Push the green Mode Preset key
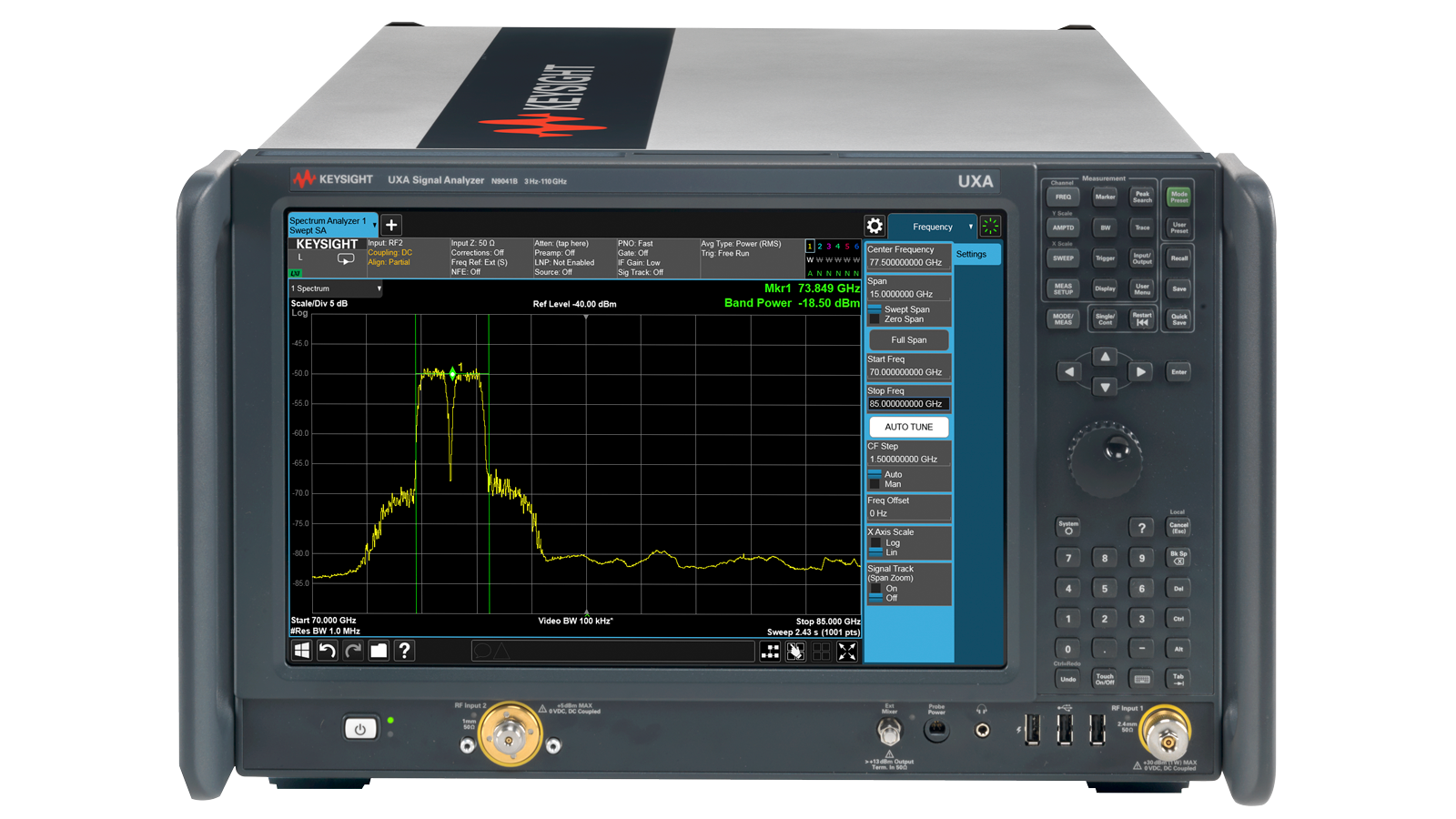 1179,196
